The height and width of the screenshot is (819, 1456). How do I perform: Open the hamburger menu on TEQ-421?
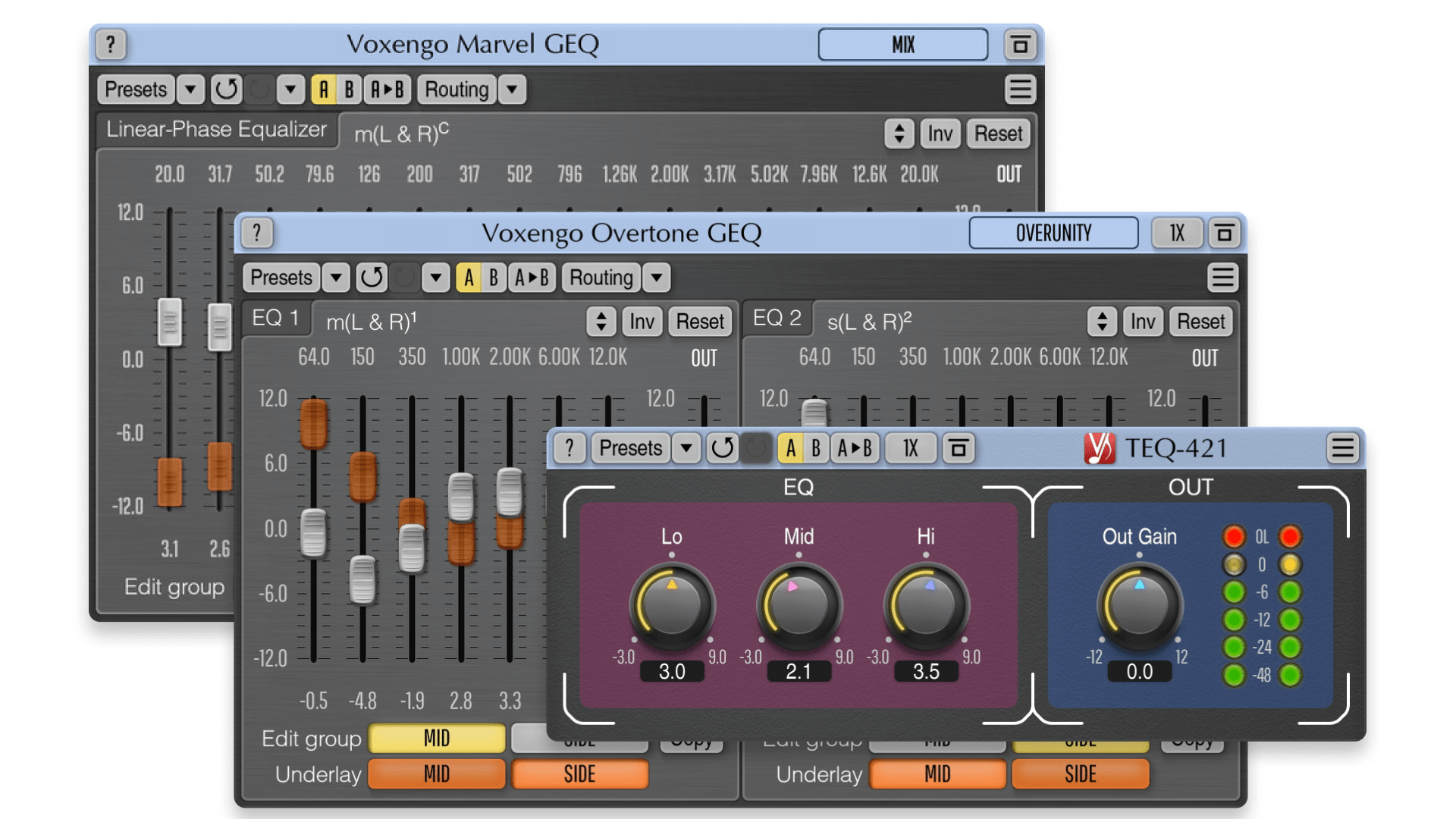[x=1342, y=448]
